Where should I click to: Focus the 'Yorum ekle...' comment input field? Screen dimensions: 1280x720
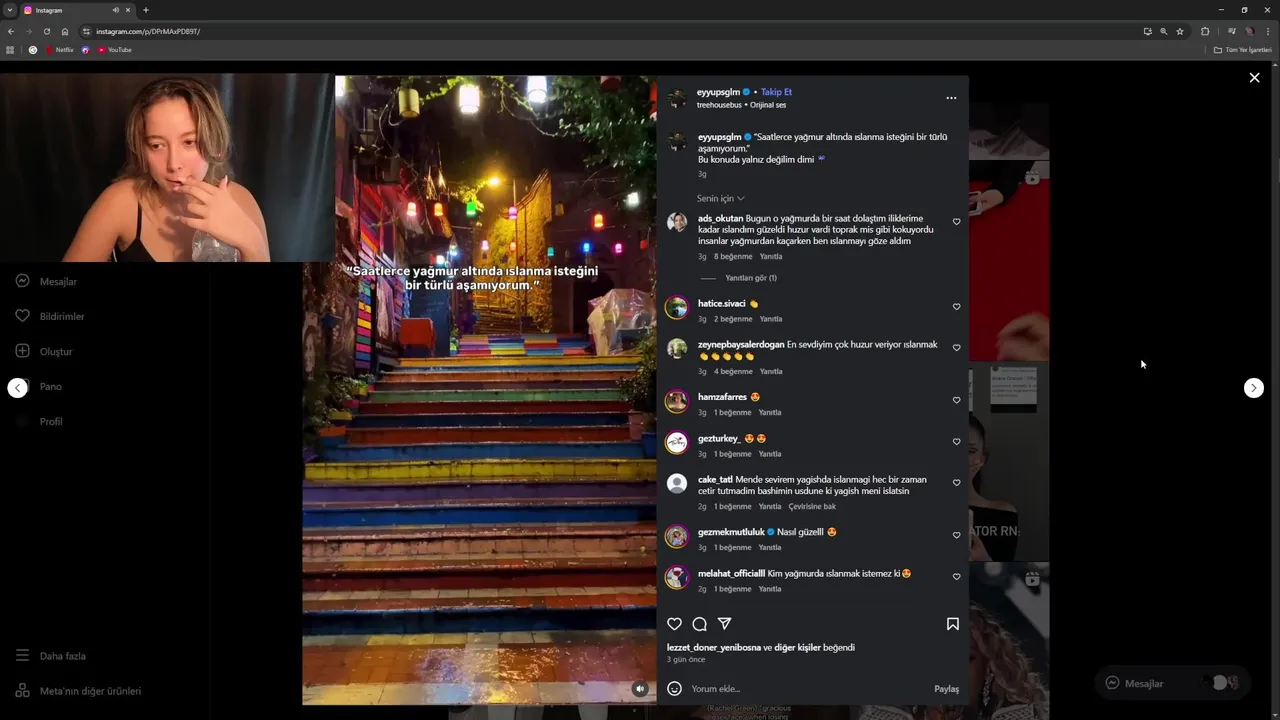[810, 689]
